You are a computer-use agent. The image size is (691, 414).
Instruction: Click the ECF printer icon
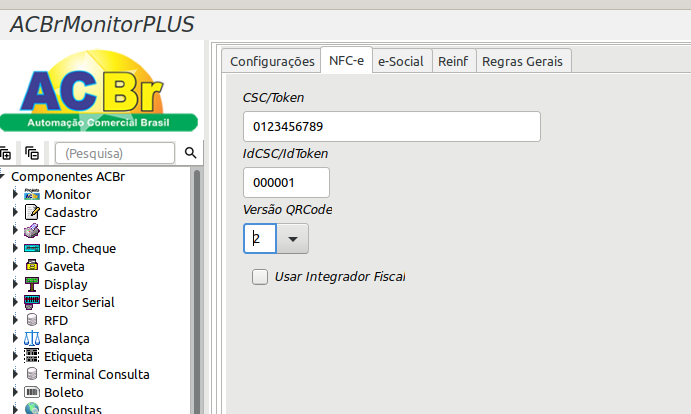[32, 231]
